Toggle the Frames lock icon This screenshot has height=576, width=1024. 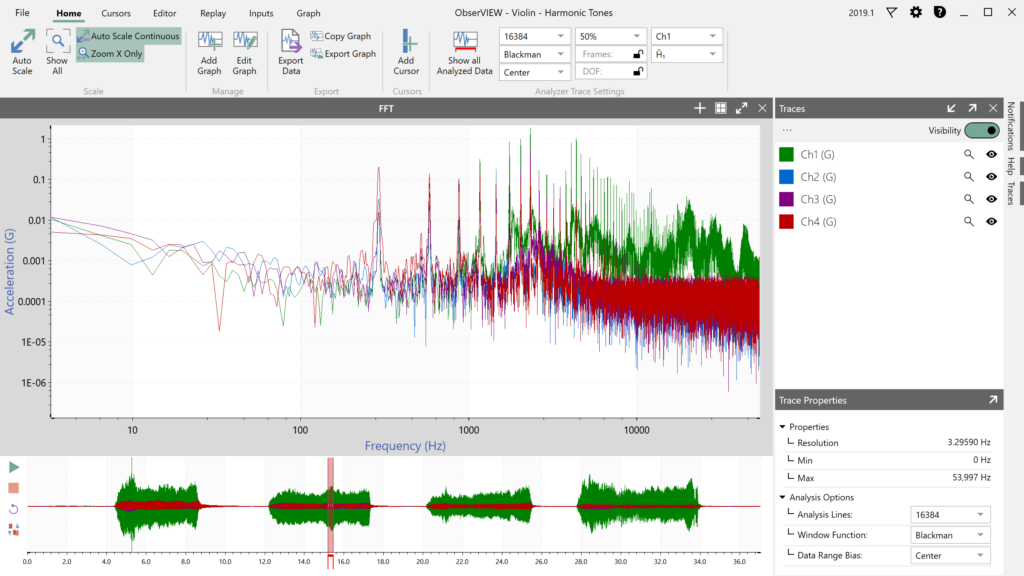[638, 54]
